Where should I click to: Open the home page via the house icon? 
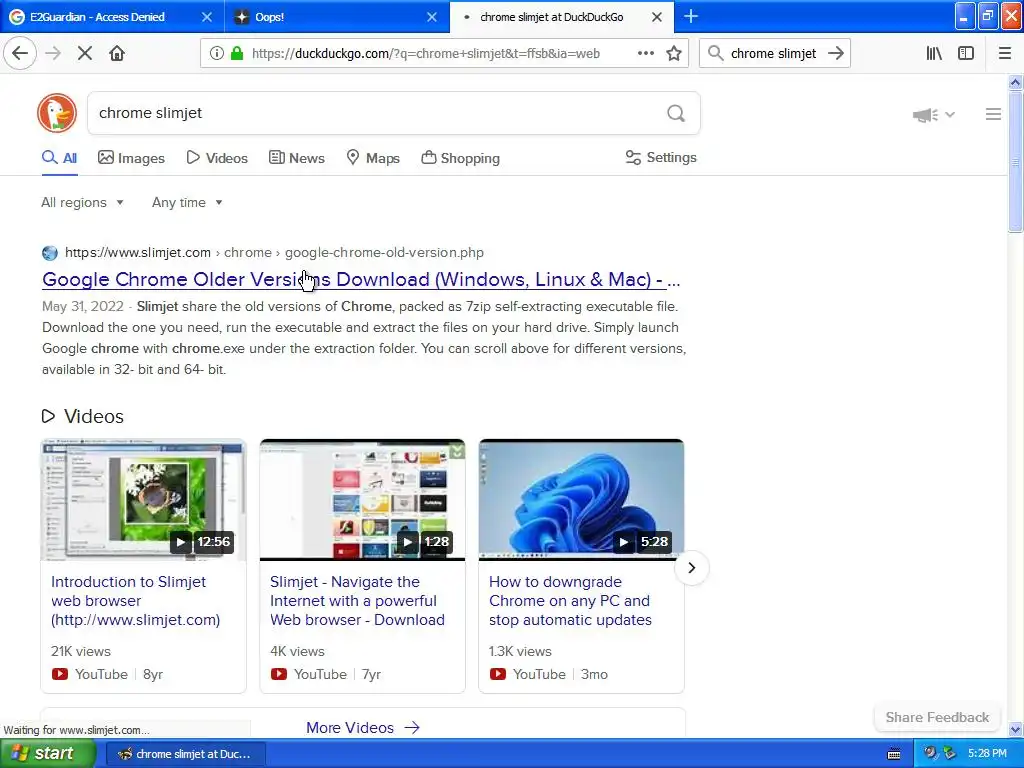pyautogui.click(x=117, y=53)
